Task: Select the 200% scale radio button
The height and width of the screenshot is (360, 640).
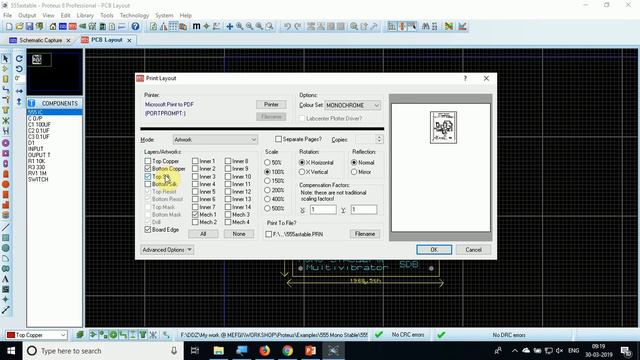Action: (267, 190)
